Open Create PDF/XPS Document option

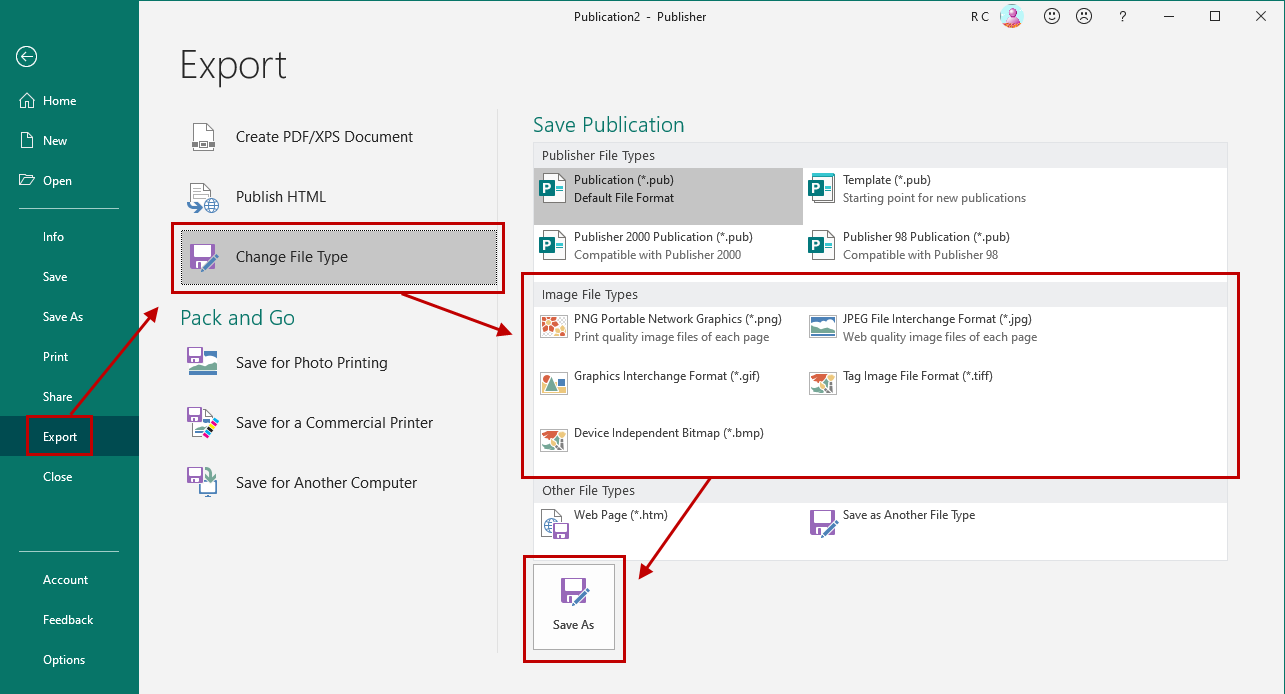coord(324,137)
